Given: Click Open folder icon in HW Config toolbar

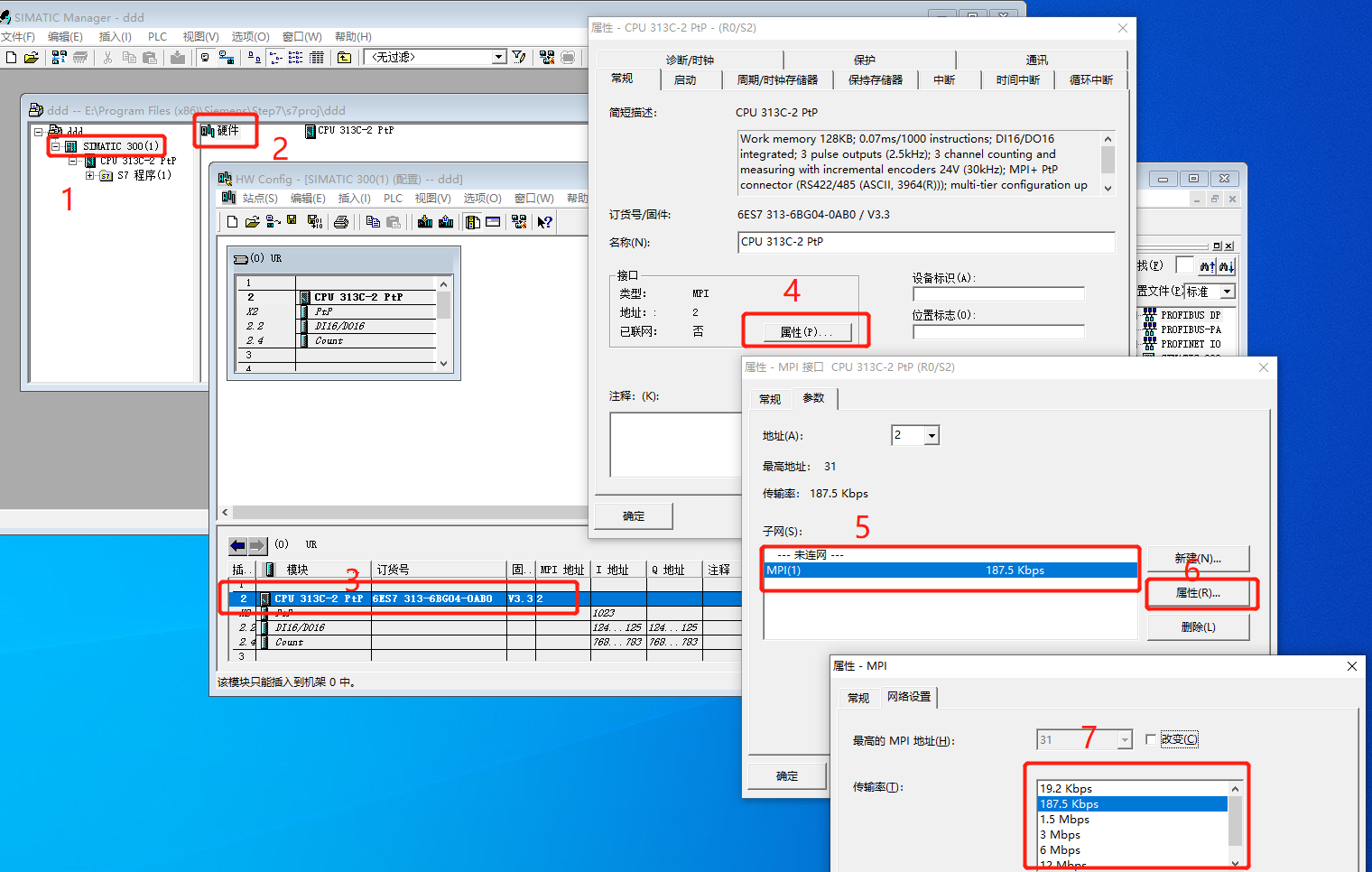Looking at the screenshot, I should 252,222.
